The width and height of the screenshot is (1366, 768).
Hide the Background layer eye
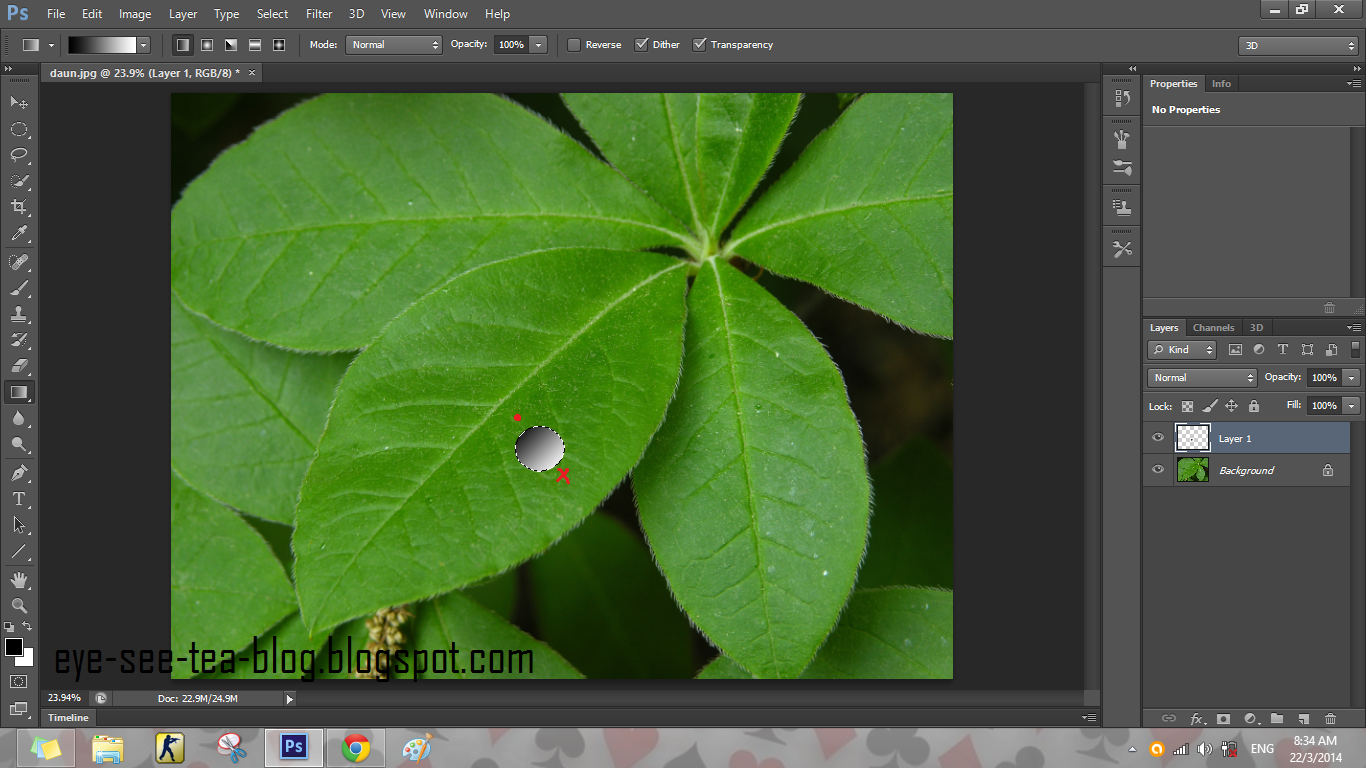[x=1158, y=470]
